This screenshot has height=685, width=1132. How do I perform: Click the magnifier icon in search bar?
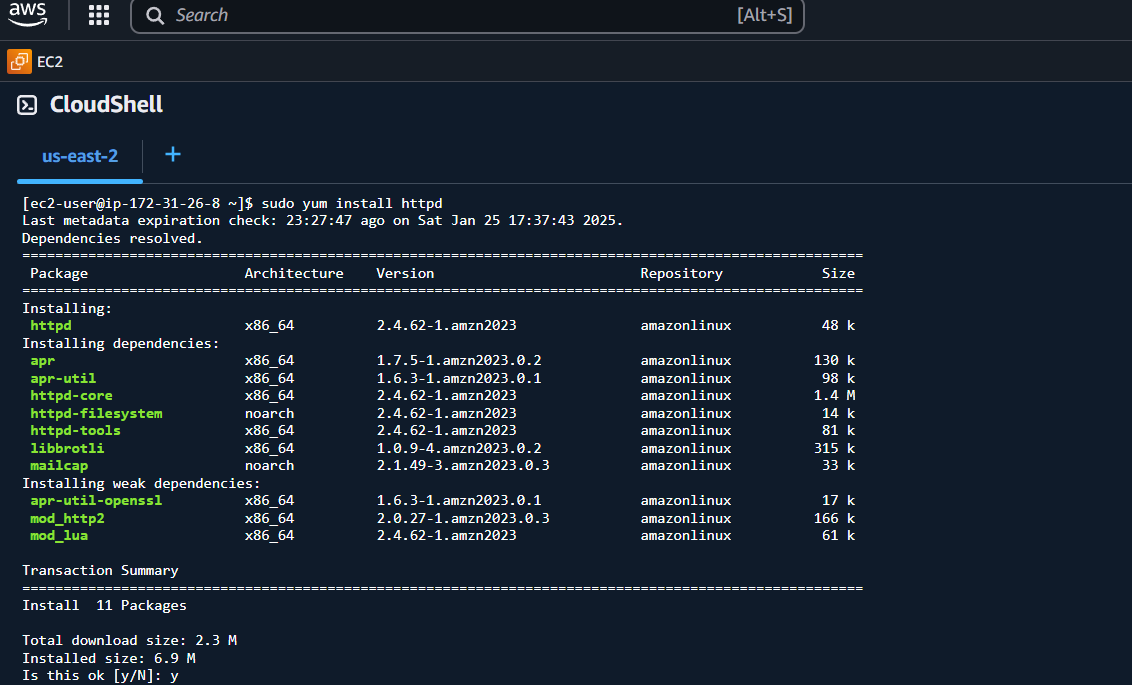coord(154,15)
